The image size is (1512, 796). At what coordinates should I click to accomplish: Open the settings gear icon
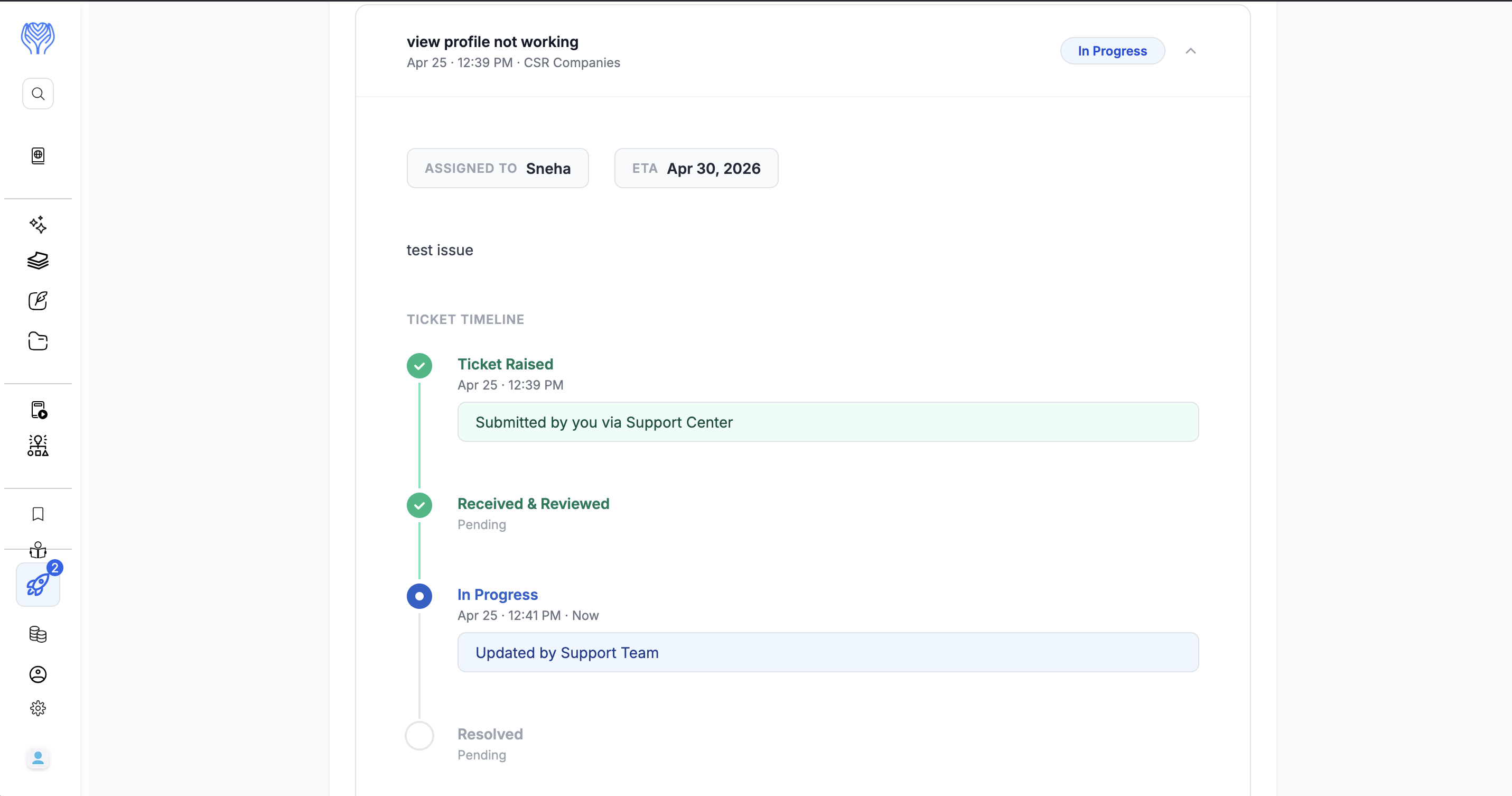38,709
